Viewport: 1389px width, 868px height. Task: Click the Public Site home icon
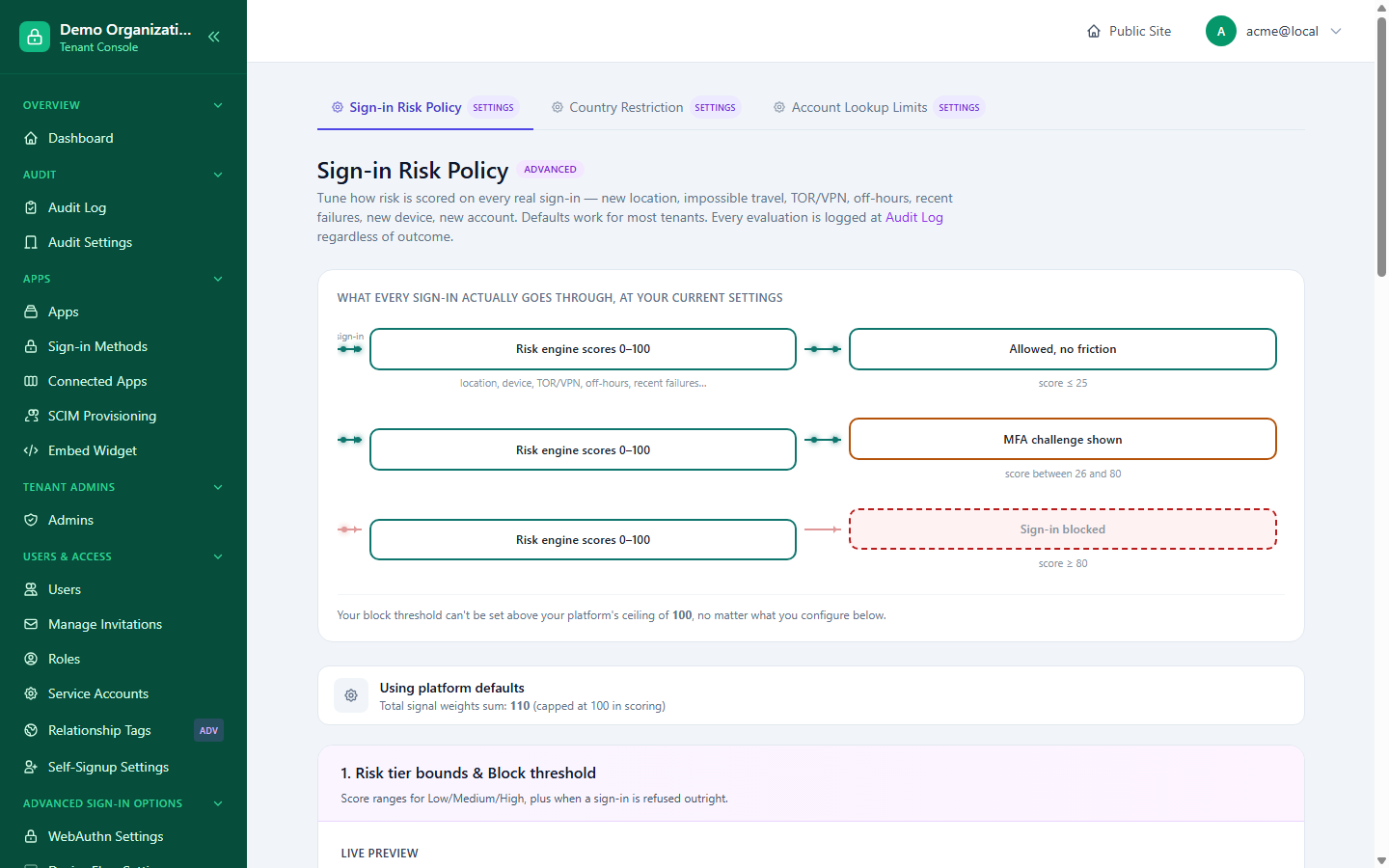[x=1094, y=31]
